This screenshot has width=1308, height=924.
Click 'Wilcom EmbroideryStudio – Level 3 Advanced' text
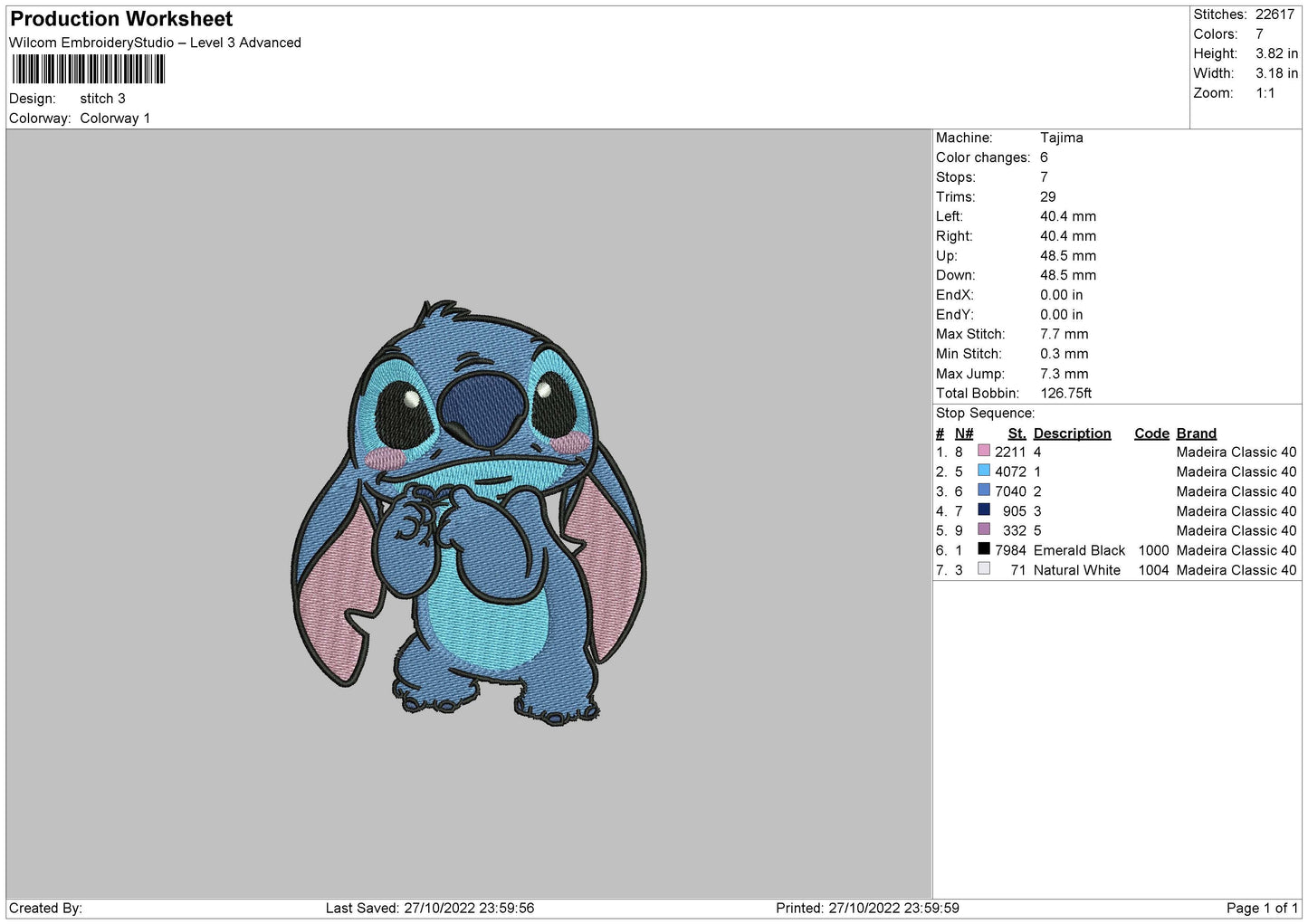click(155, 43)
